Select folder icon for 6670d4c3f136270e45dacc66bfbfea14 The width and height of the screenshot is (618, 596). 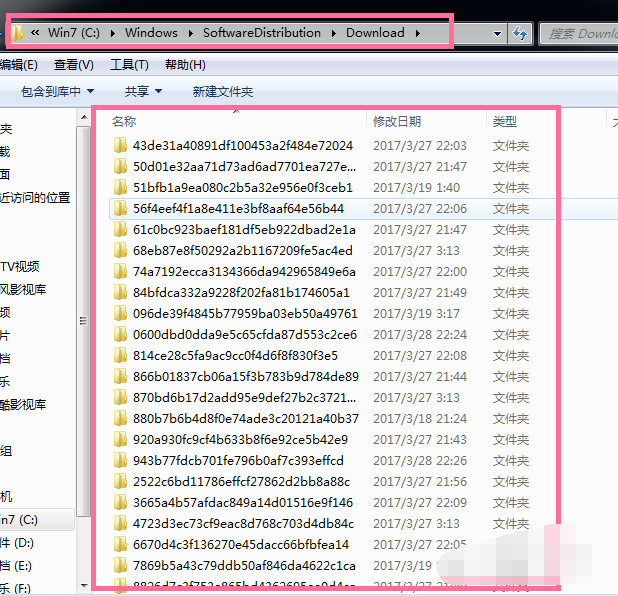click(x=120, y=544)
